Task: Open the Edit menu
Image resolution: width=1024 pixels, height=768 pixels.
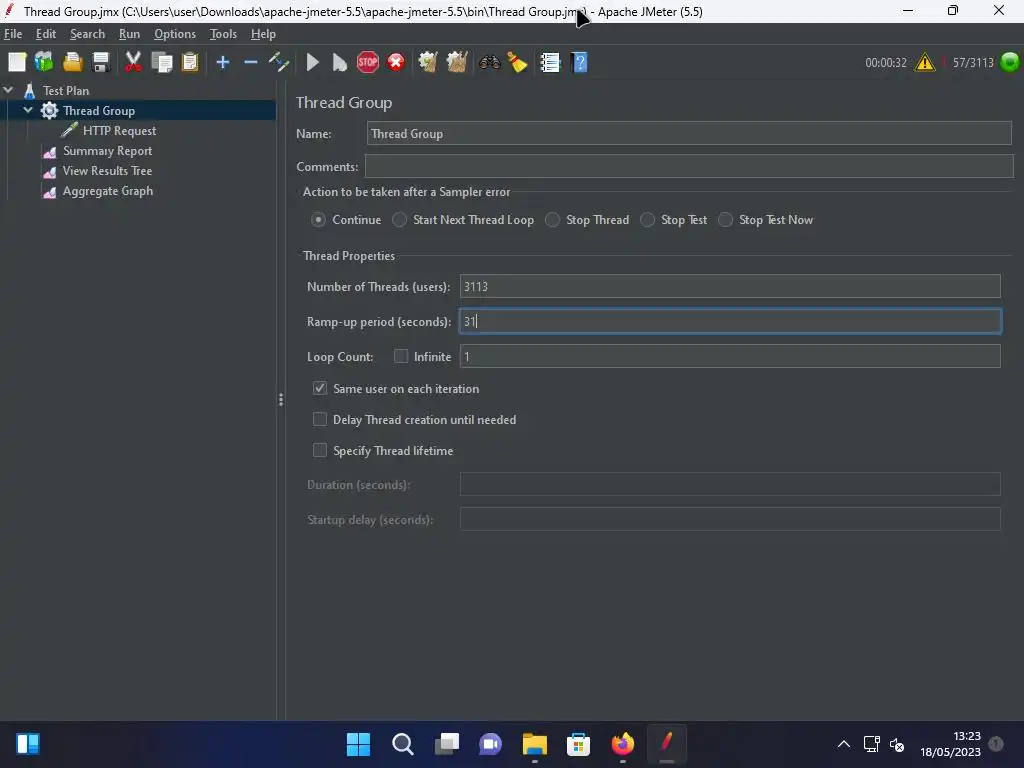Action: click(x=46, y=34)
